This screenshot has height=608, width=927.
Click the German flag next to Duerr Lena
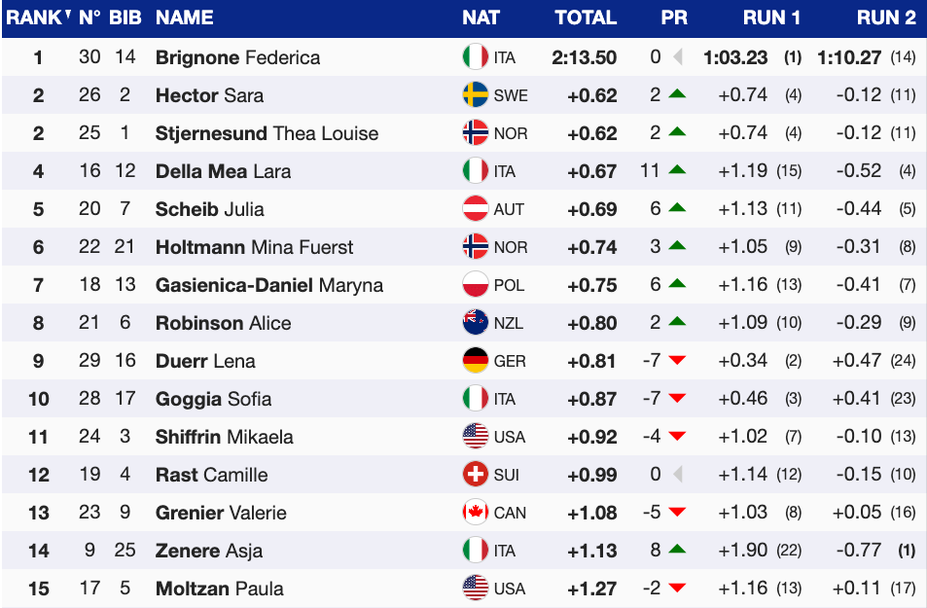pos(475,361)
